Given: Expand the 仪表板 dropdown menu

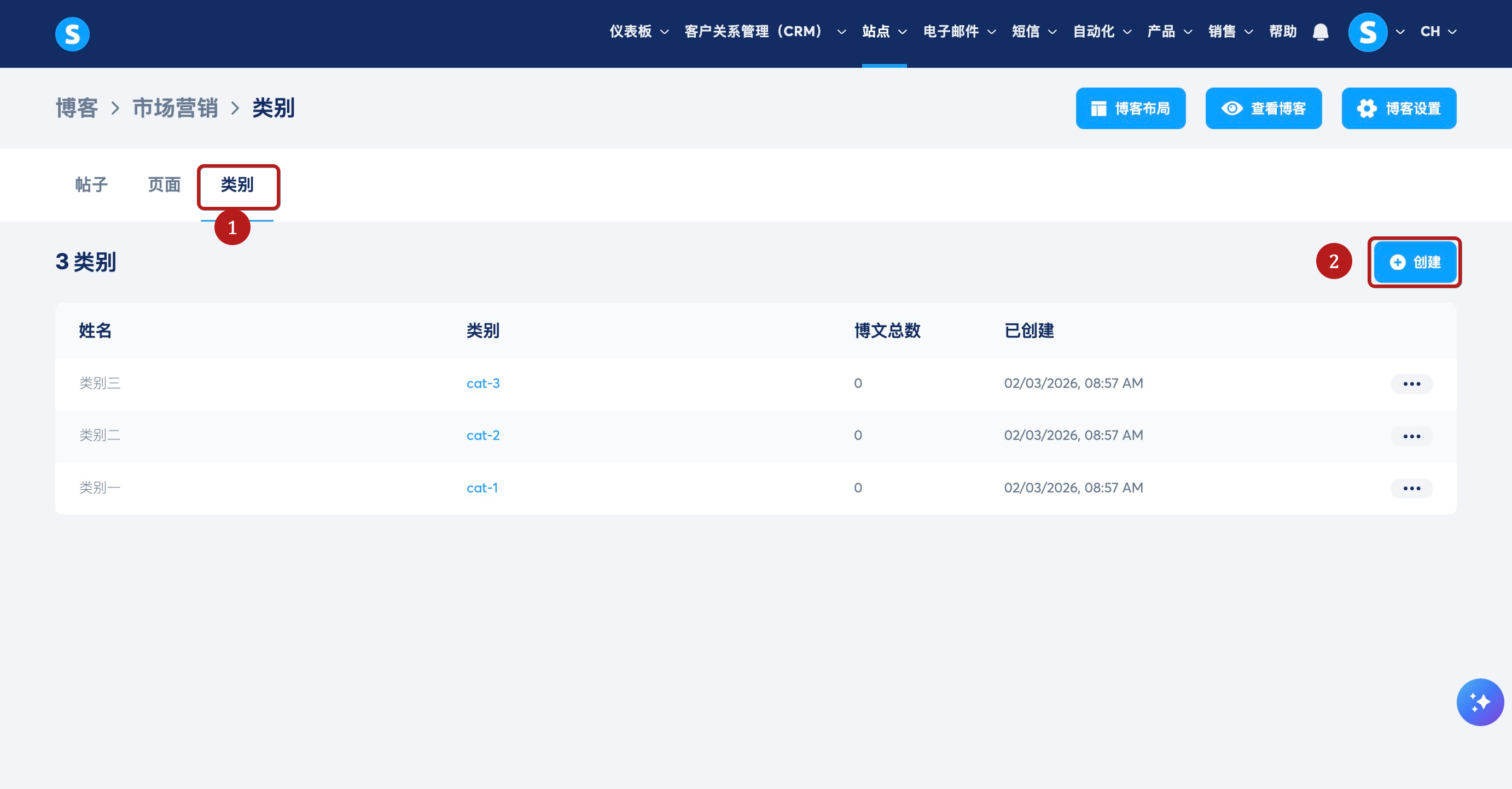Looking at the screenshot, I should (x=638, y=32).
